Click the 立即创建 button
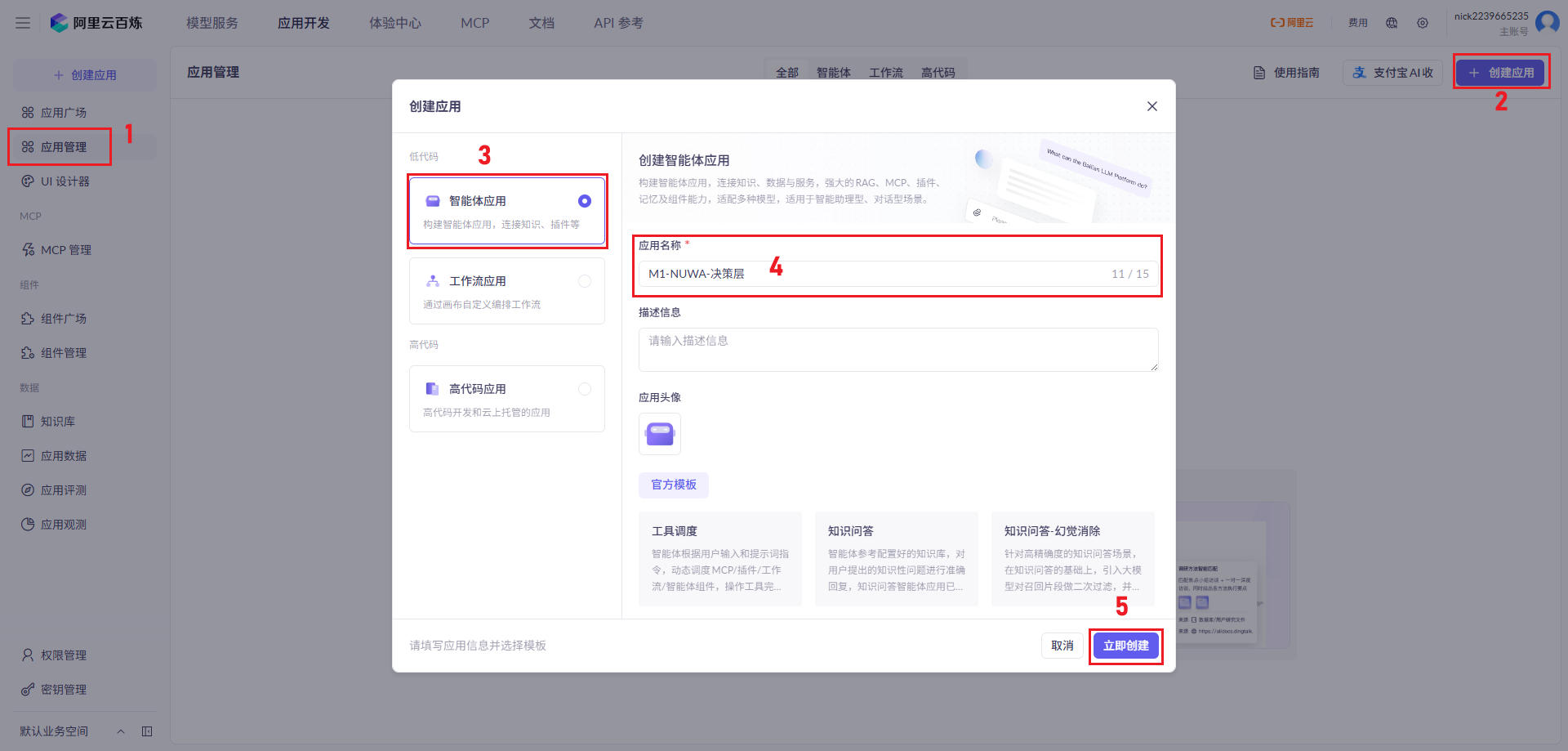 click(1125, 646)
